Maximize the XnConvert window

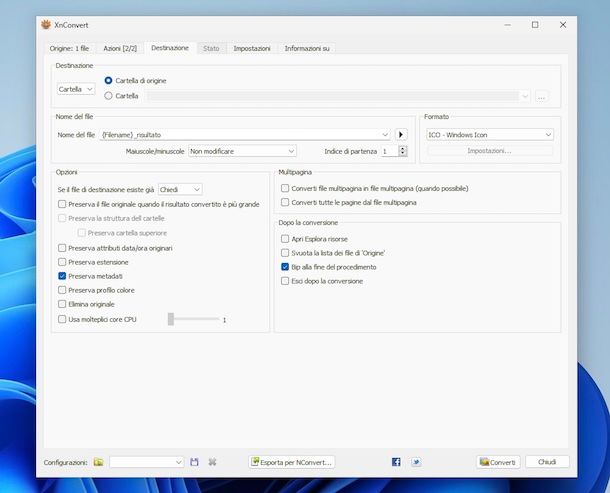[x=535, y=25]
